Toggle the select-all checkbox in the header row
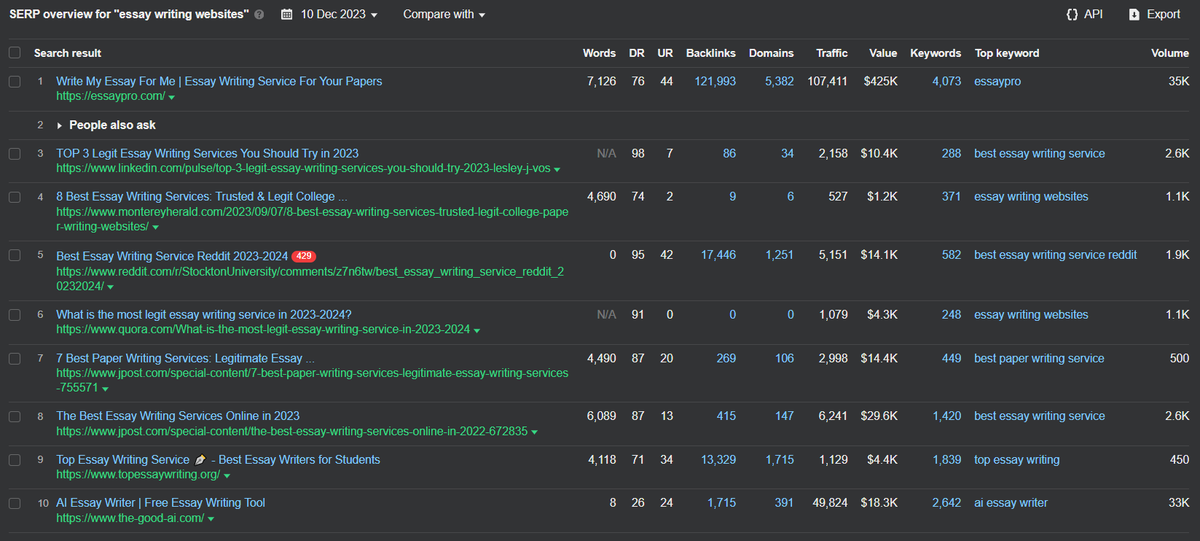 point(14,53)
